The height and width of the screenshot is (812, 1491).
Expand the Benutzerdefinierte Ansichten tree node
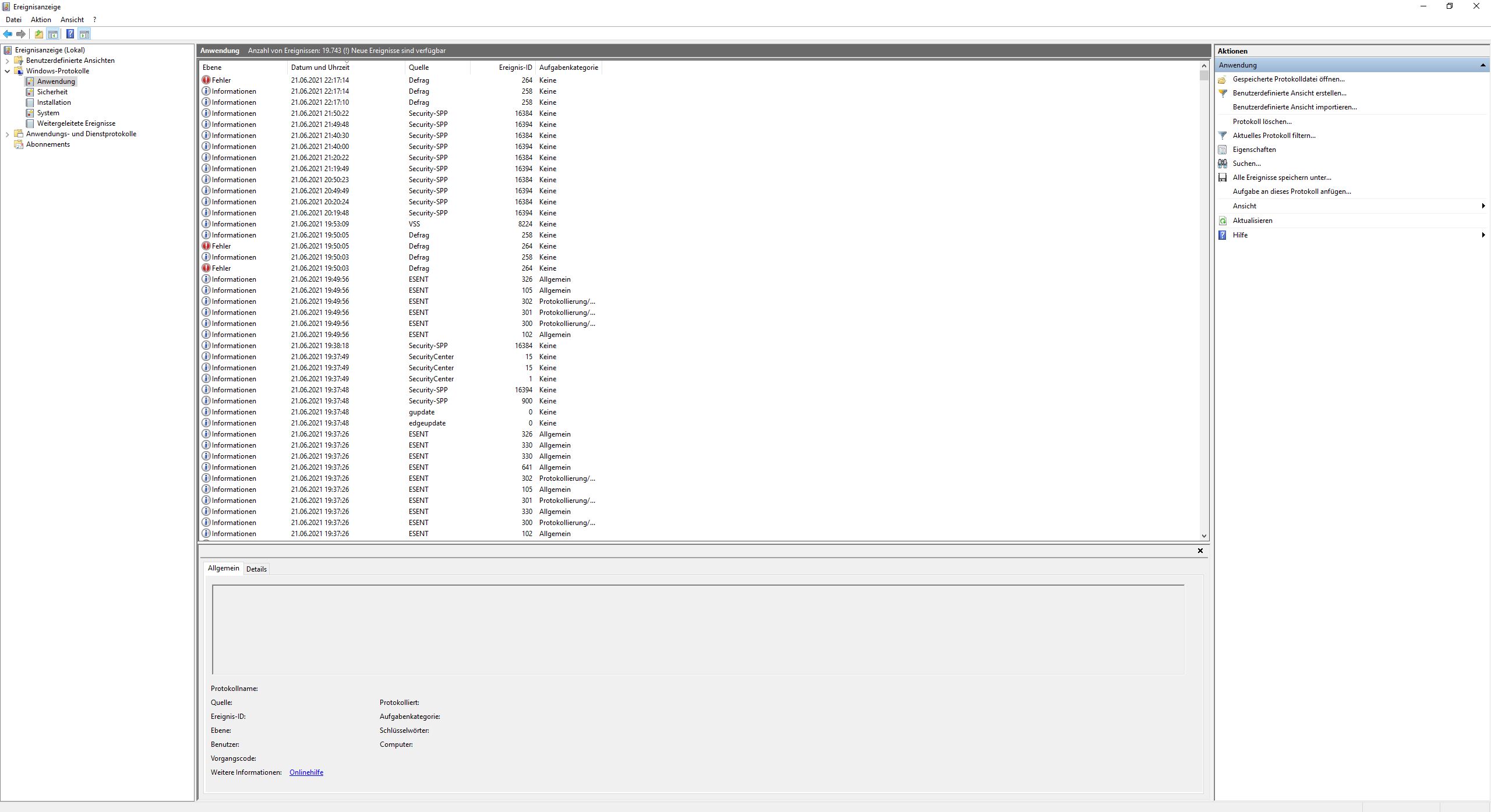coord(7,61)
